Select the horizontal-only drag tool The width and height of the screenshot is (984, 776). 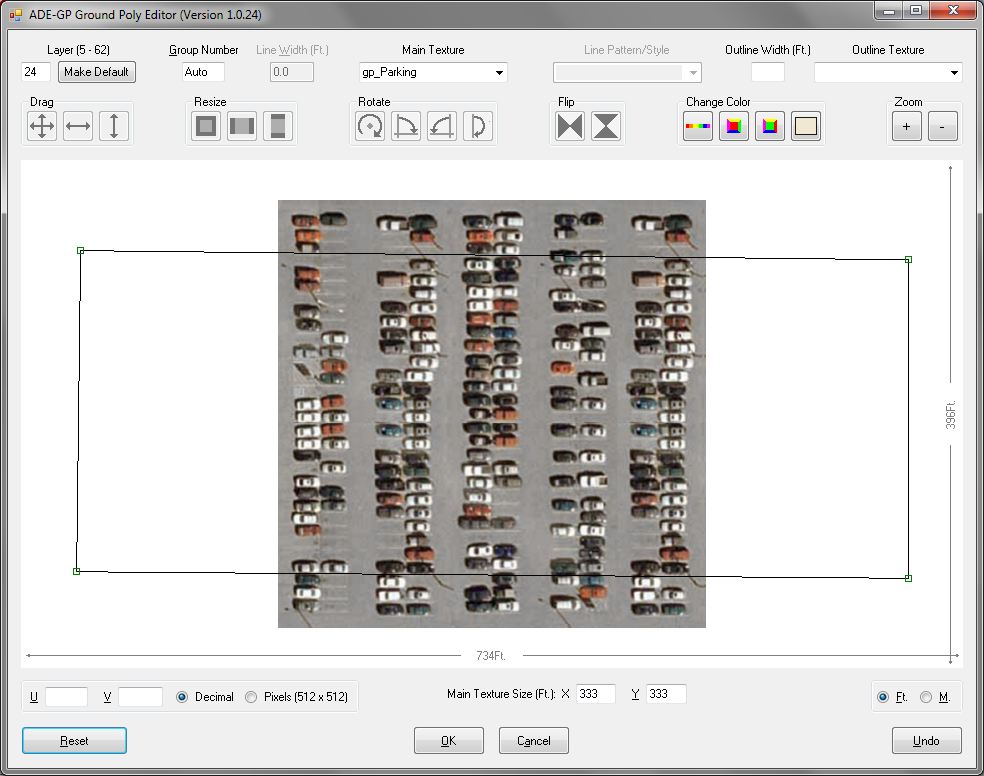point(78,126)
